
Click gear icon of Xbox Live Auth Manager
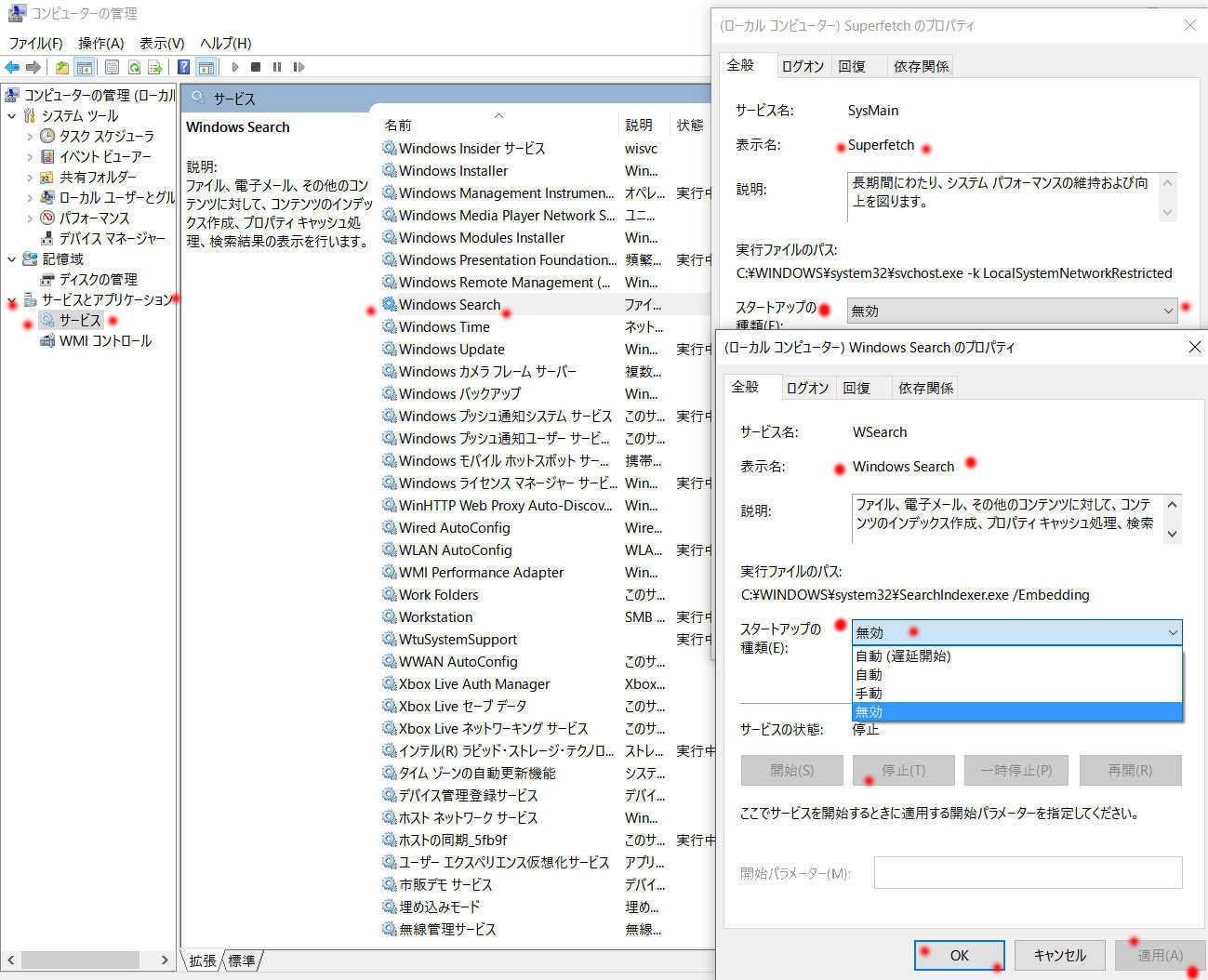click(390, 683)
